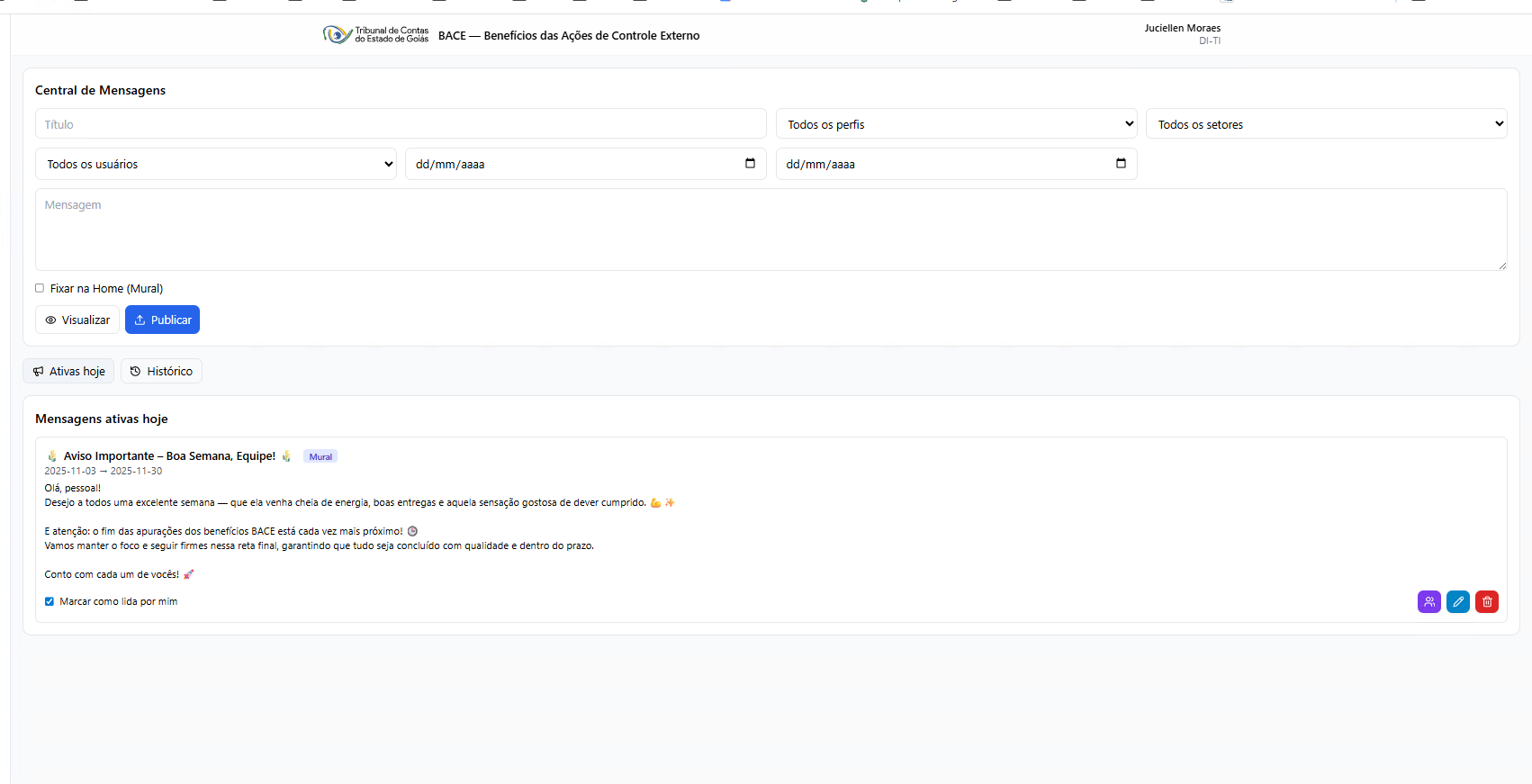This screenshot has width=1532, height=784.
Task: Open the calendar picker on the second date field
Action: (x=1121, y=164)
